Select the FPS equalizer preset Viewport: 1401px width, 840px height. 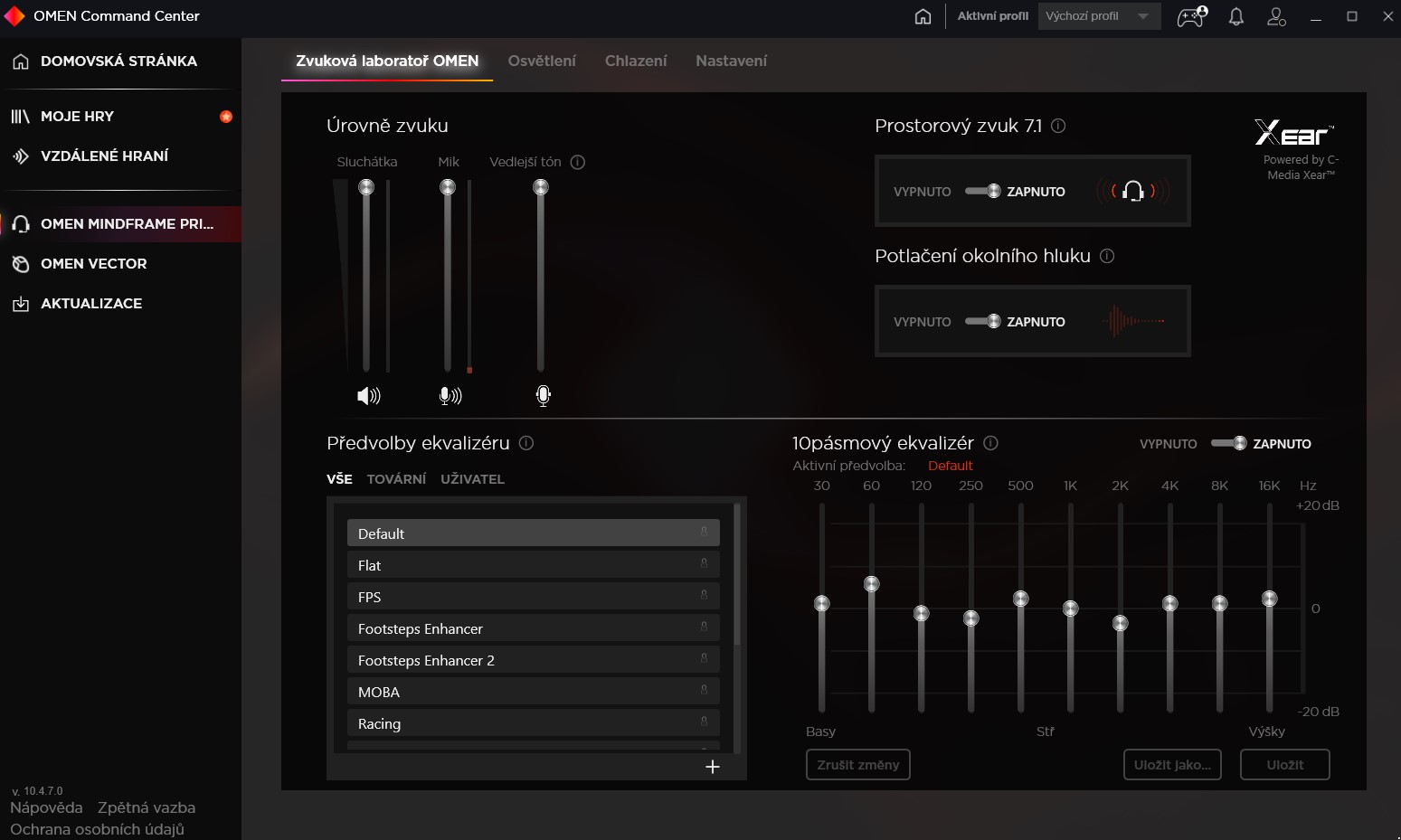534,597
